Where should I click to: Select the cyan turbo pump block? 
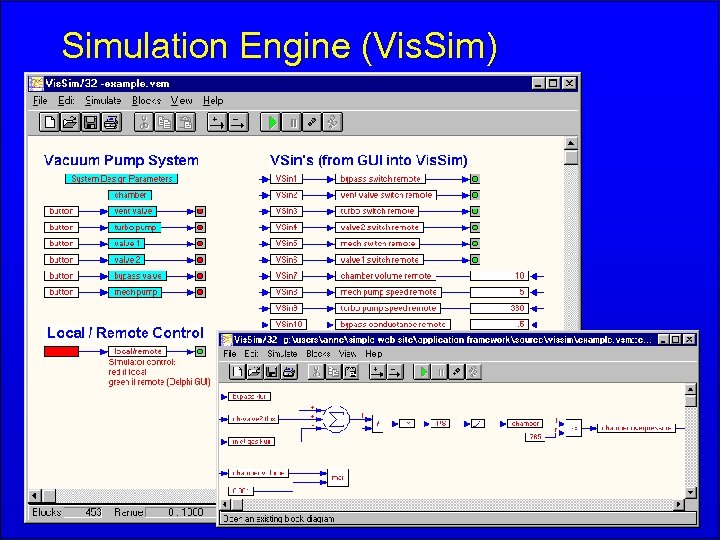pos(135,227)
